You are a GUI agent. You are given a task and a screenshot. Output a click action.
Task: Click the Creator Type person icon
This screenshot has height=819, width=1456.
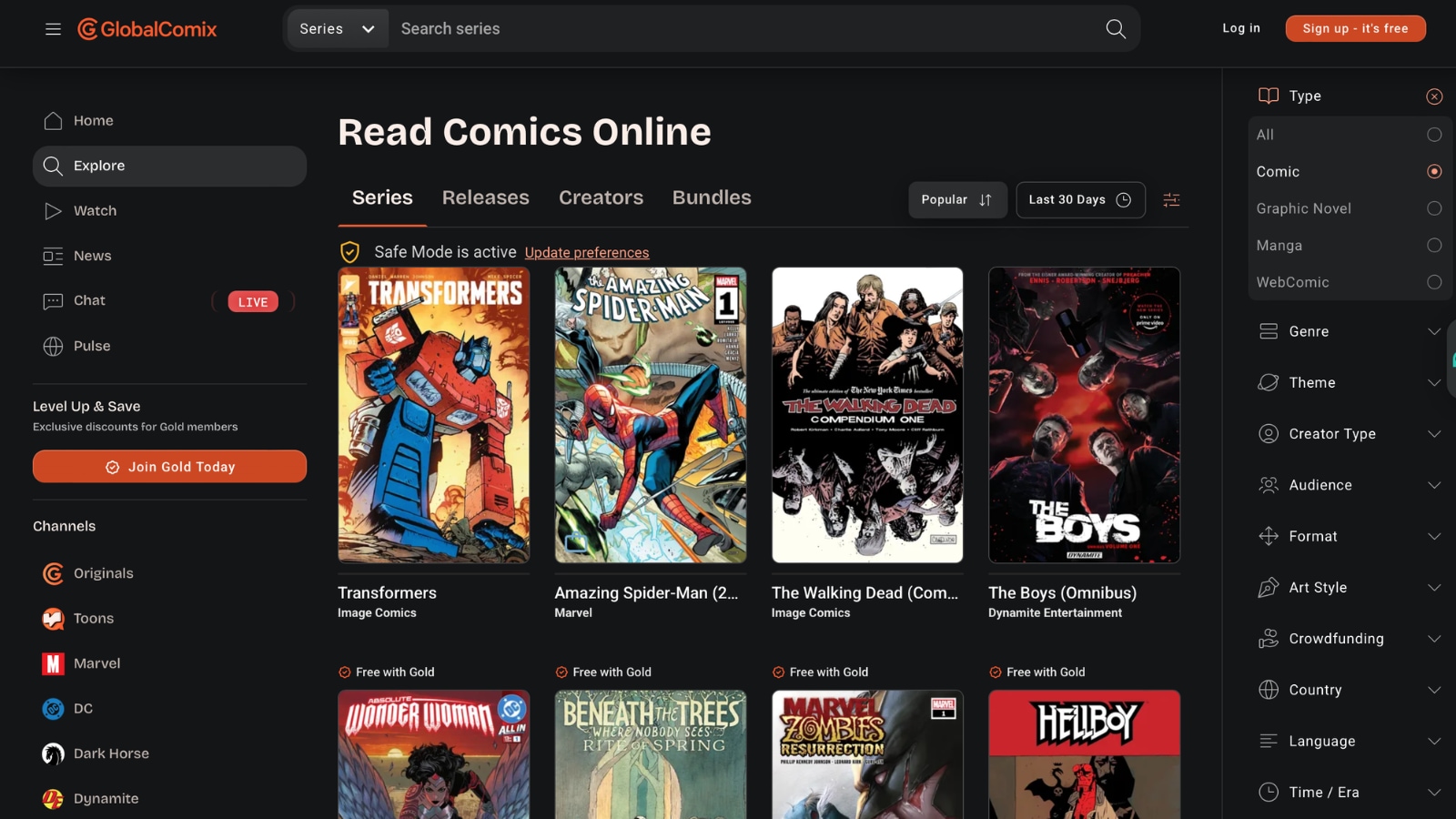coord(1269,434)
